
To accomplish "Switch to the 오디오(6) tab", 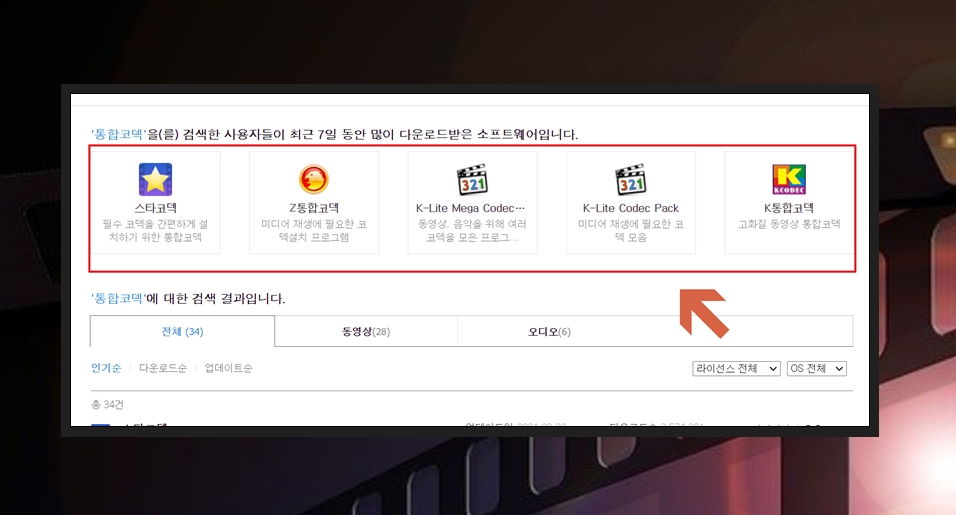I will click(549, 332).
